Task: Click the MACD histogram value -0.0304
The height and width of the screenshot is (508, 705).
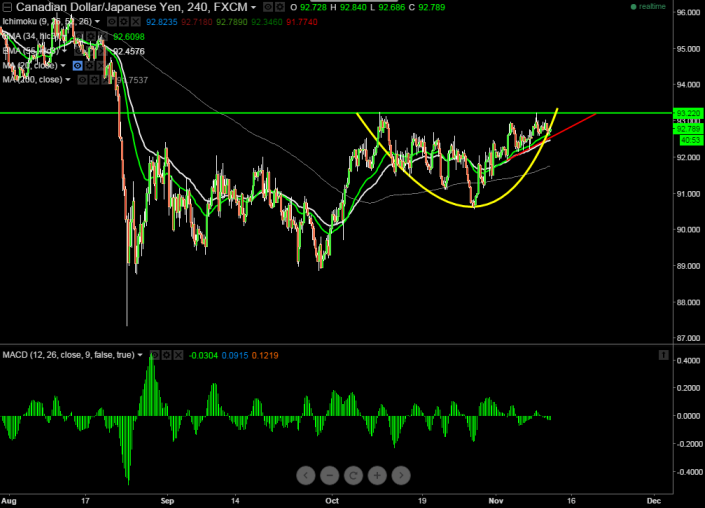Action: point(203,356)
